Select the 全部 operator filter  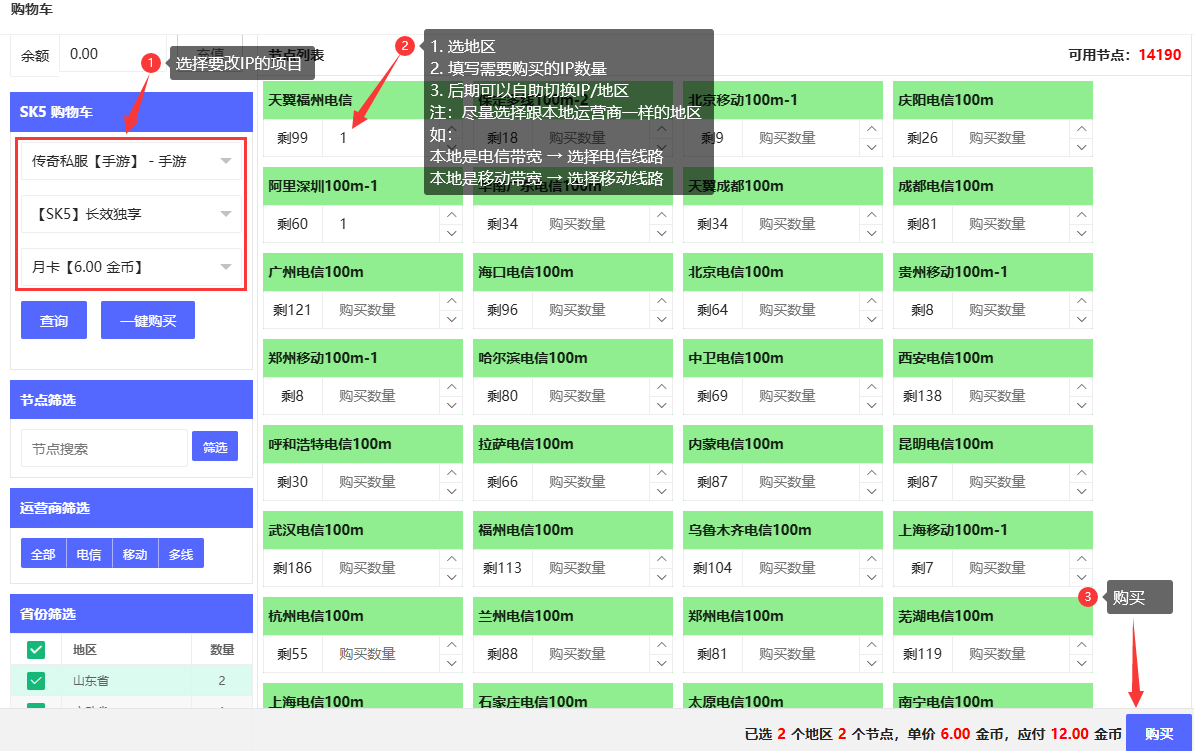coord(43,553)
